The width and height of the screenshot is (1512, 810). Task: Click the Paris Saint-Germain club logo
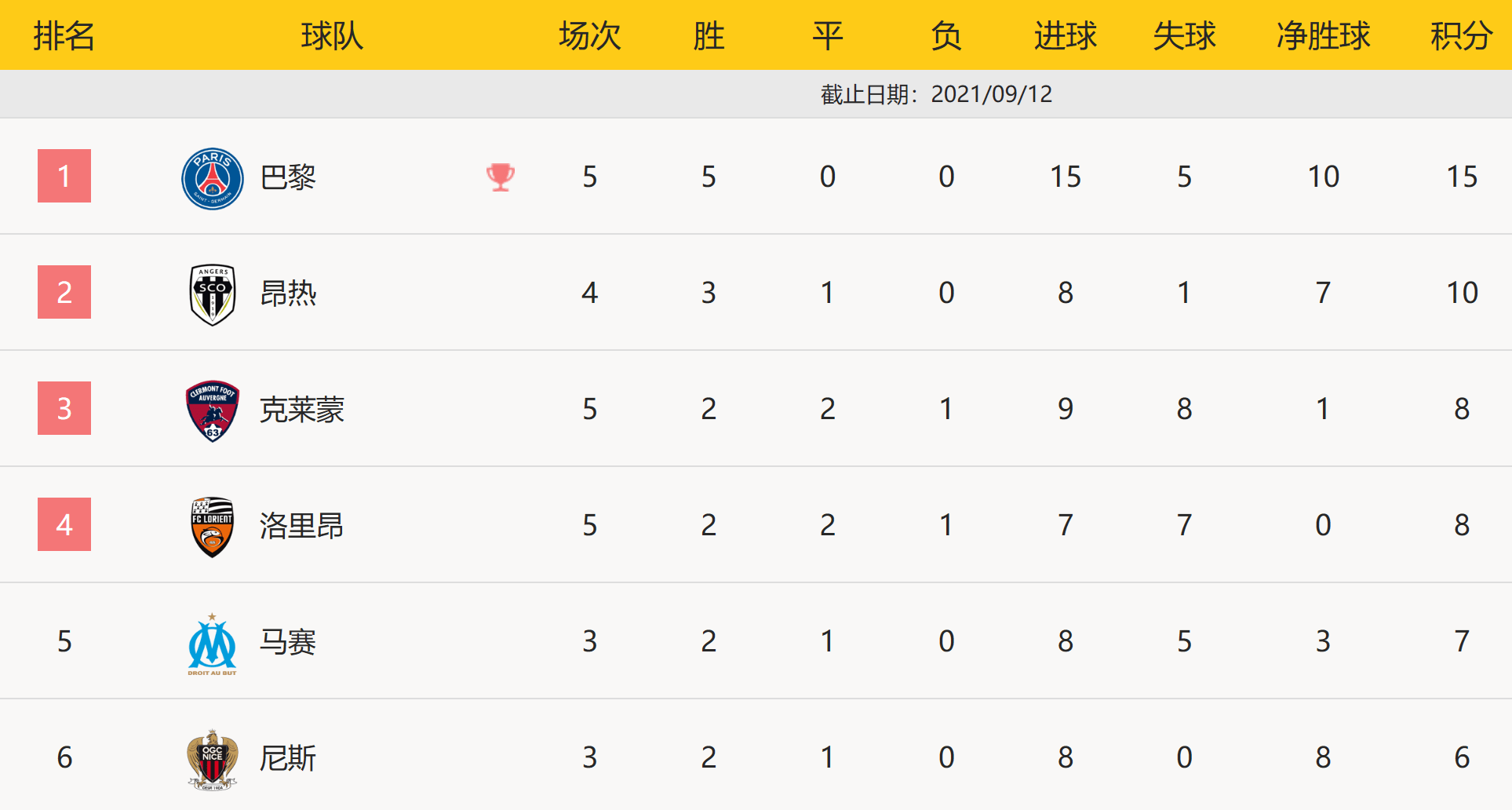coord(212,178)
